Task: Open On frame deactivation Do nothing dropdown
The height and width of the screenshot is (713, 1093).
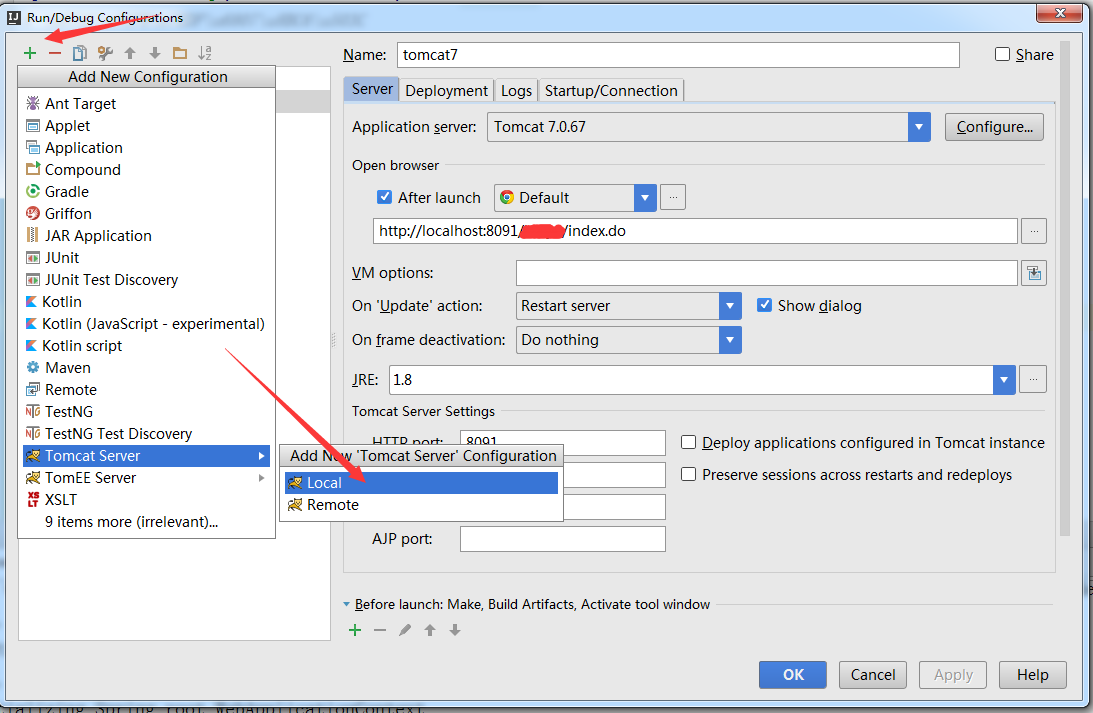Action: [x=730, y=340]
